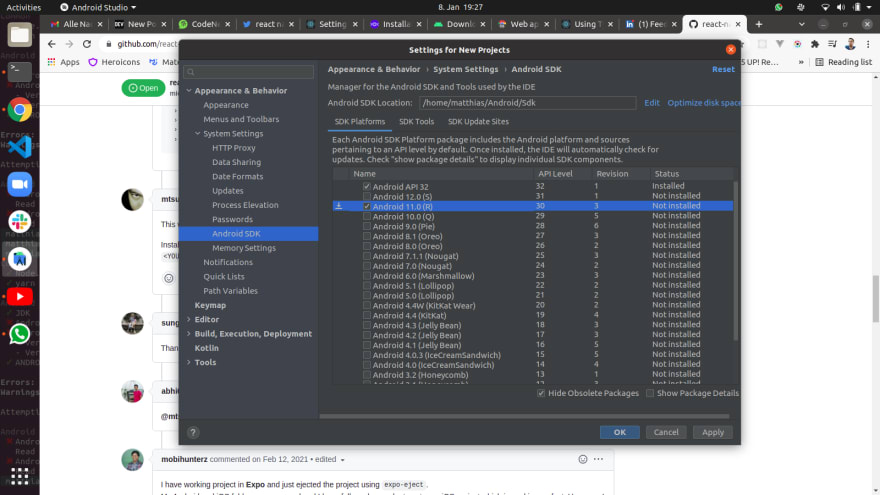
Task: Open system volume indicator
Action: 841,7
